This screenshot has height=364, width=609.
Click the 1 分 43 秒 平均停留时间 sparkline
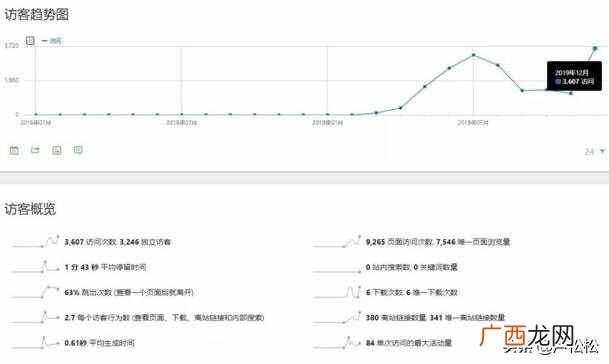pos(35,267)
